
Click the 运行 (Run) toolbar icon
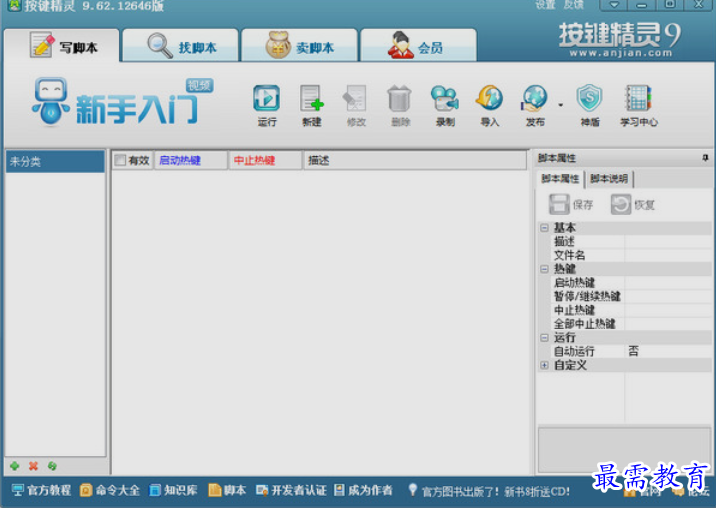point(267,105)
